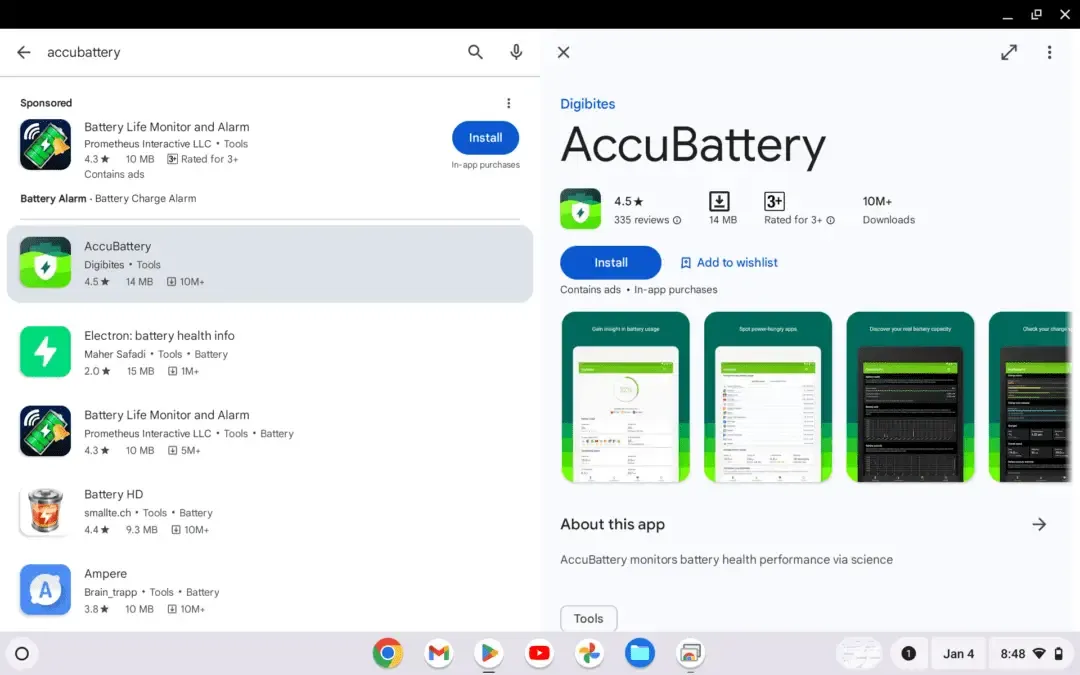Show info about 335 reviews
This screenshot has width=1080, height=675.
677,220
